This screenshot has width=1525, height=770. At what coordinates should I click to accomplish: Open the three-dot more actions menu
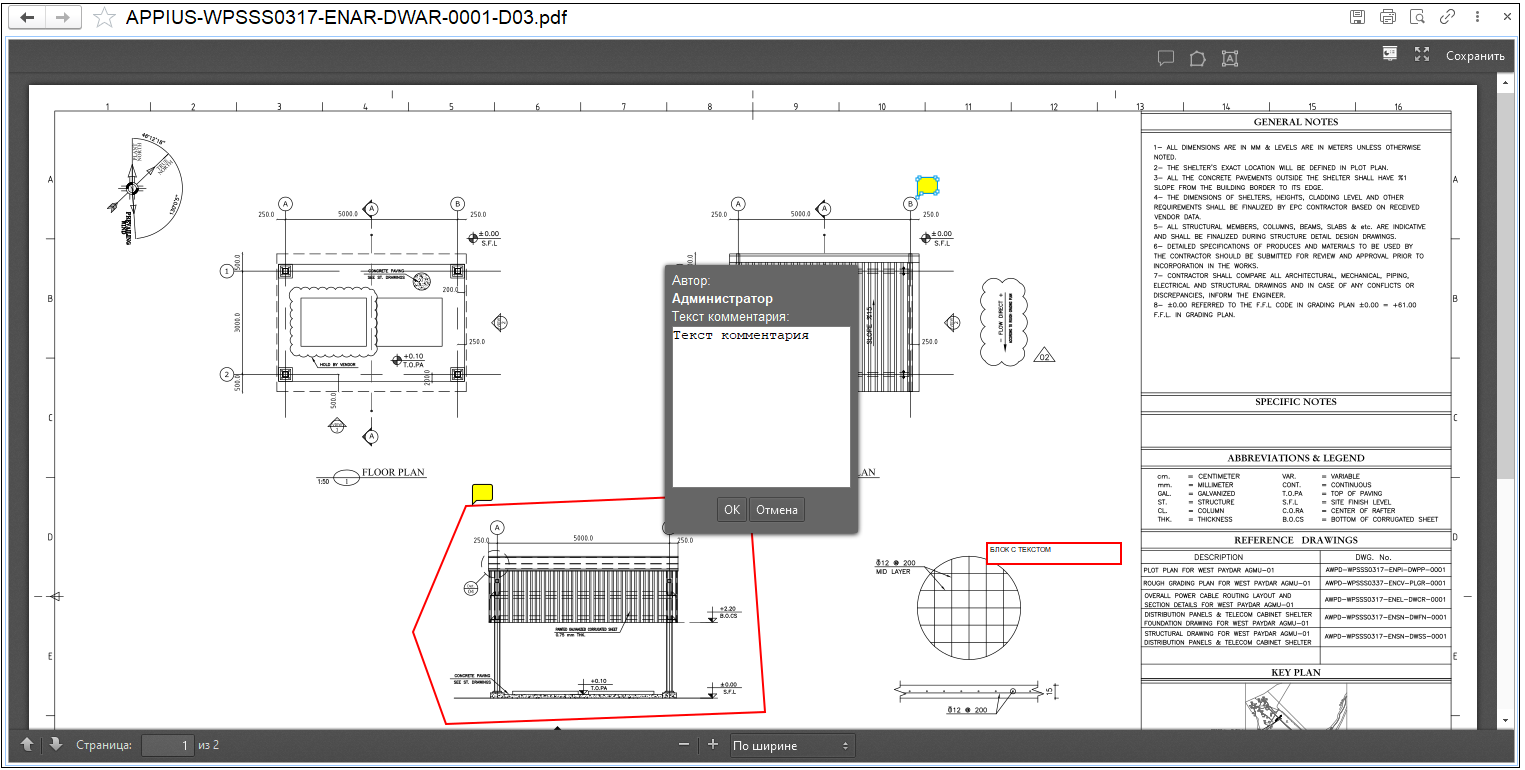click(x=1478, y=17)
